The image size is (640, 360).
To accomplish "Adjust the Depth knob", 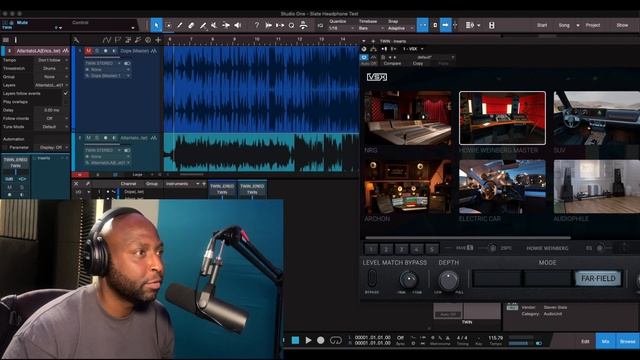I will [448, 280].
